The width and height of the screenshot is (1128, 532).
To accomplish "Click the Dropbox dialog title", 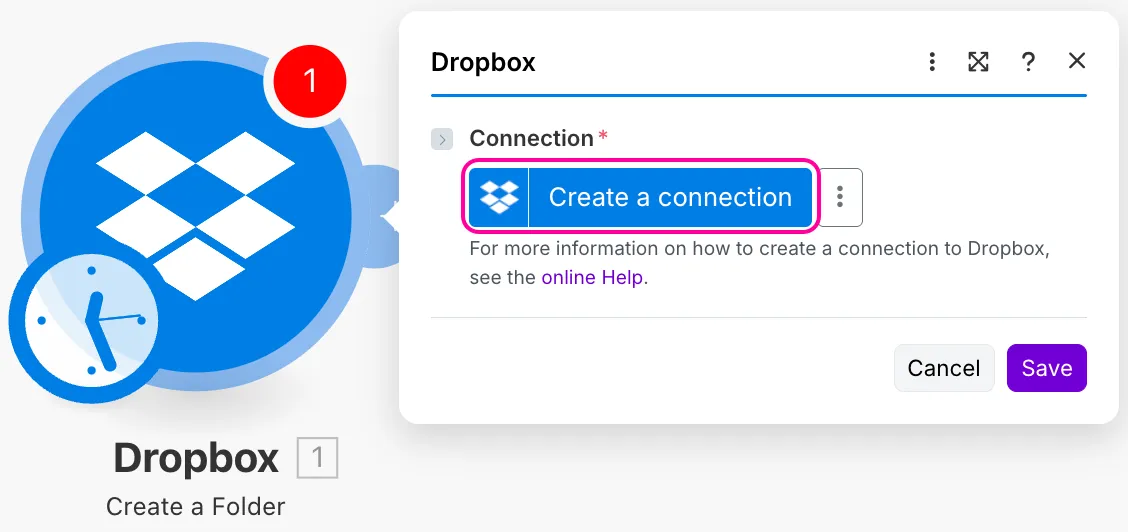I will [483, 63].
